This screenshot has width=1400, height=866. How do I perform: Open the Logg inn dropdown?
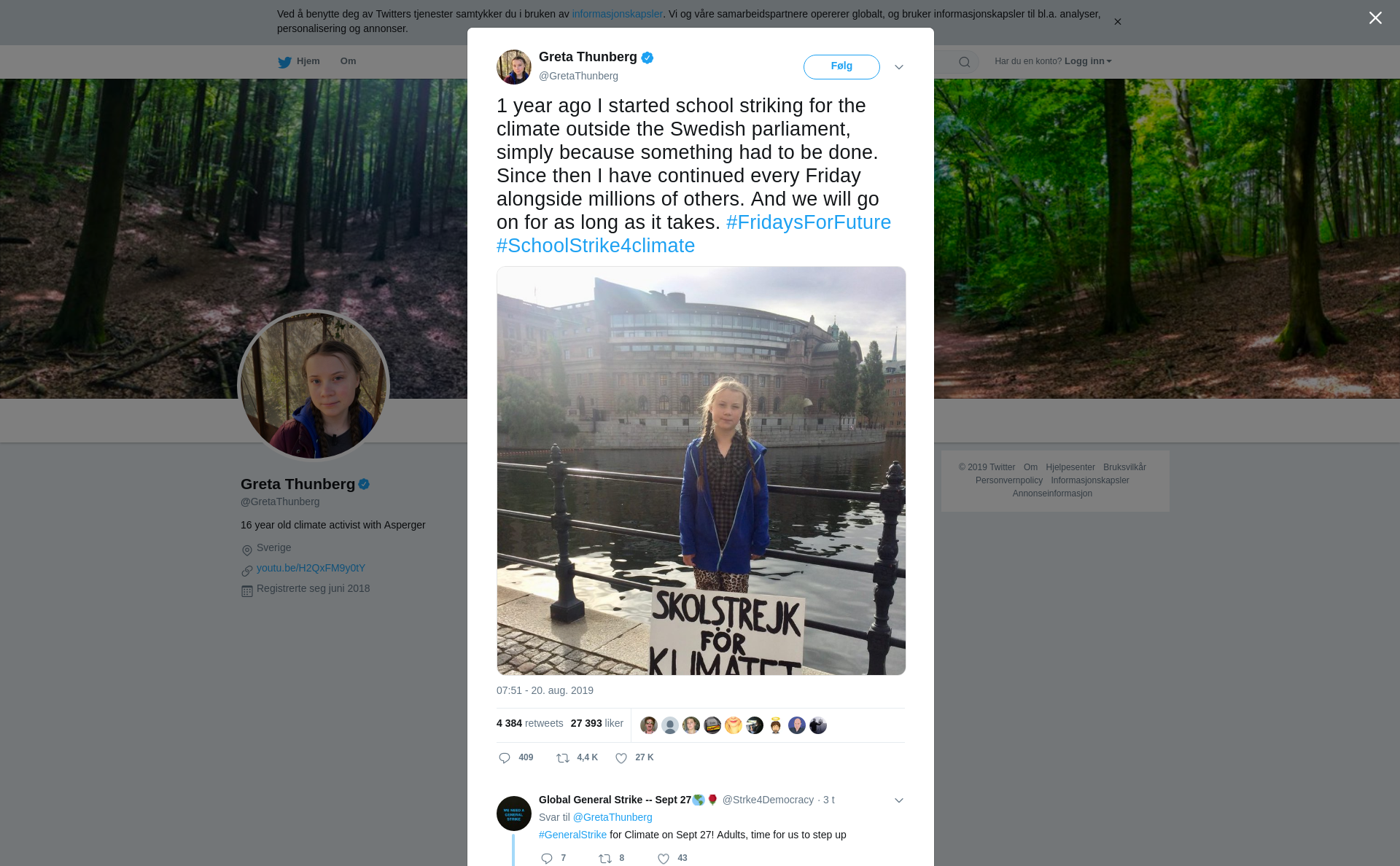pyautogui.click(x=1088, y=61)
